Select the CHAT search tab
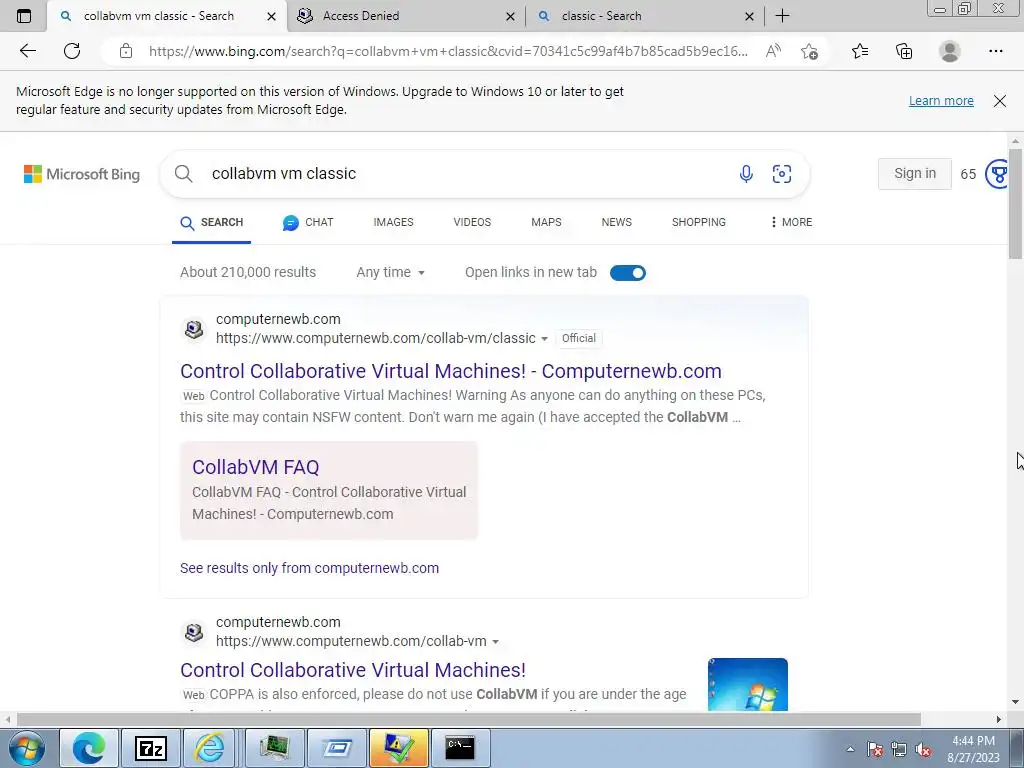The image size is (1024, 768). coord(308,222)
